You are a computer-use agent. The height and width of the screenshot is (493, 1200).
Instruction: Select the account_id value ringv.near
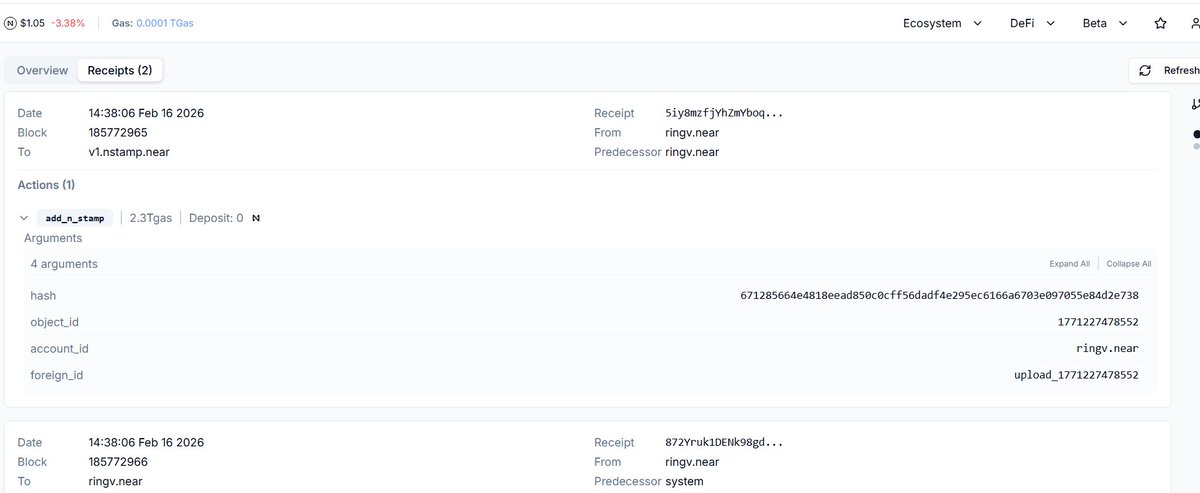click(x=1107, y=349)
